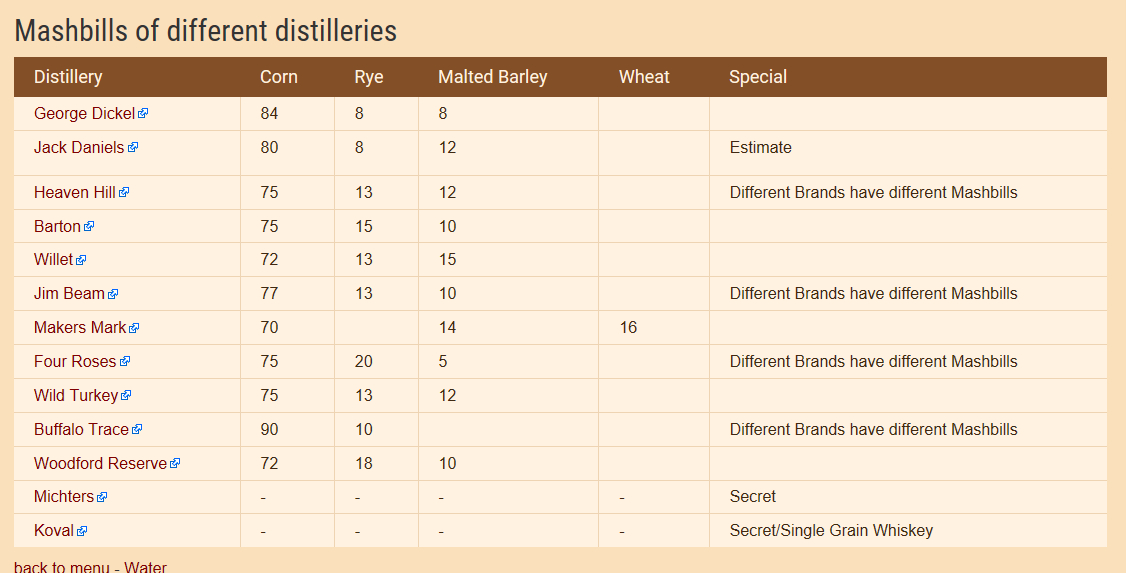Open the Wild Turkey distillery link
The height and width of the screenshot is (573, 1126).
click(75, 395)
